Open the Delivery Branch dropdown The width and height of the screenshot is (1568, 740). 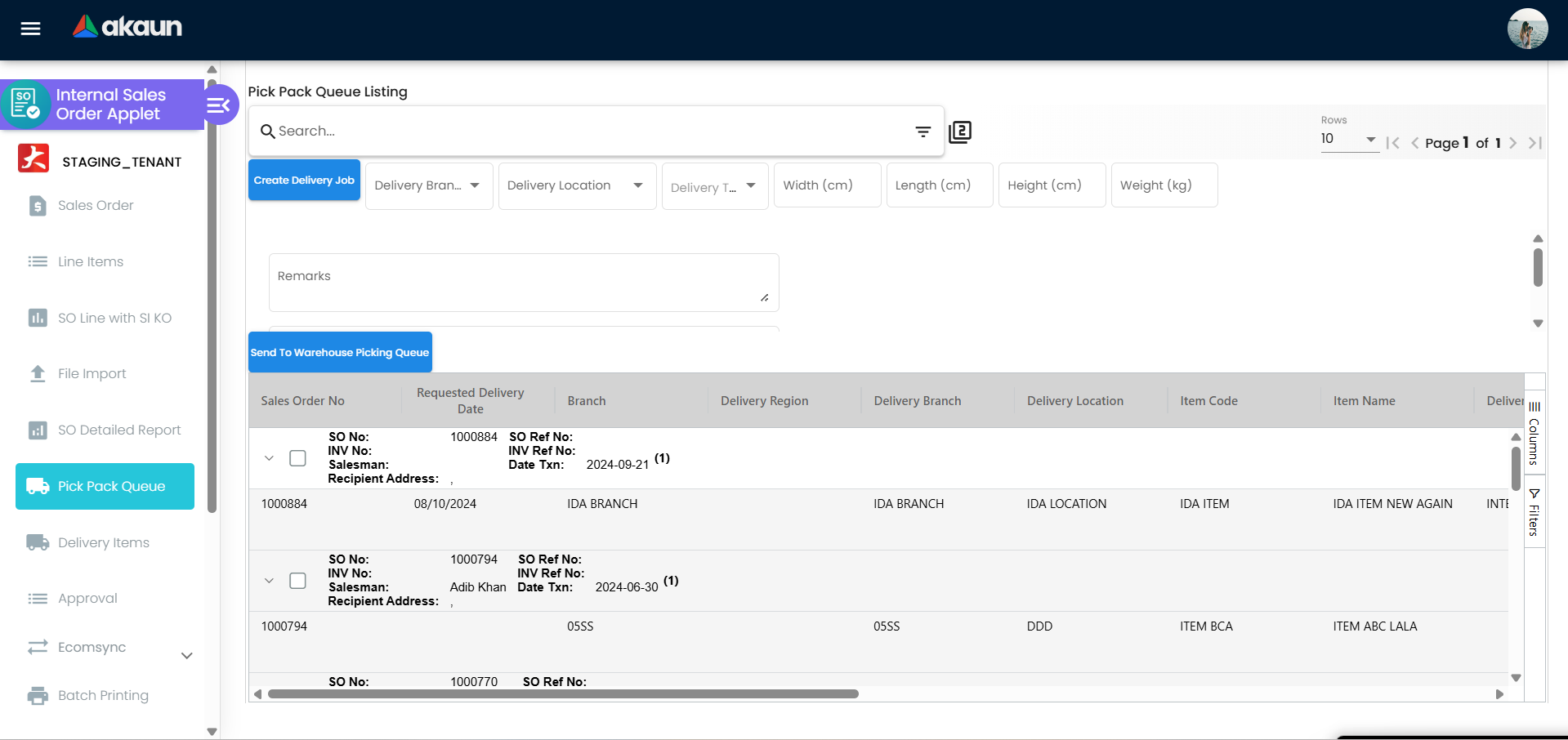pos(428,186)
